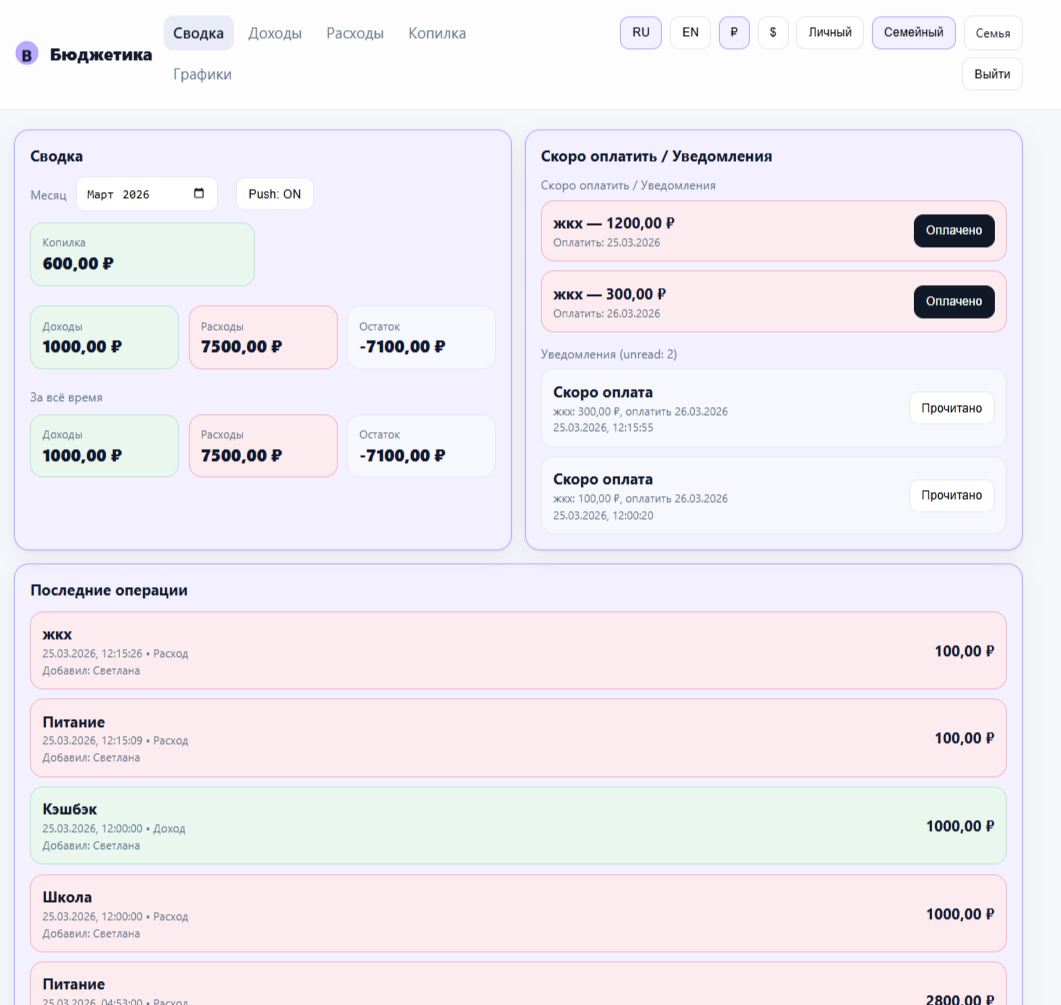Click all-time Остаток -7100,00 ₽ value

tap(402, 455)
